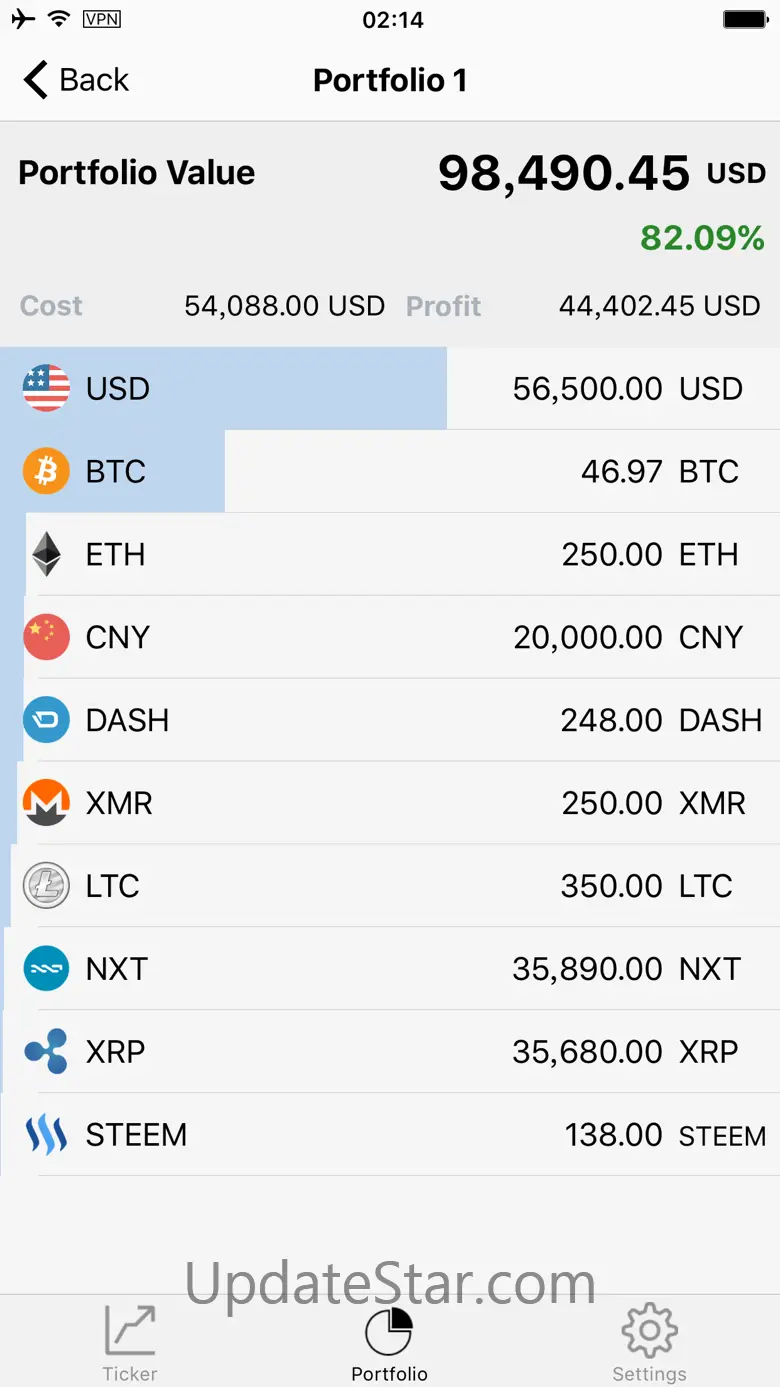Viewport: 780px width, 1387px height.
Task: Tap the Litecoin silver coin icon
Action: coord(46,886)
